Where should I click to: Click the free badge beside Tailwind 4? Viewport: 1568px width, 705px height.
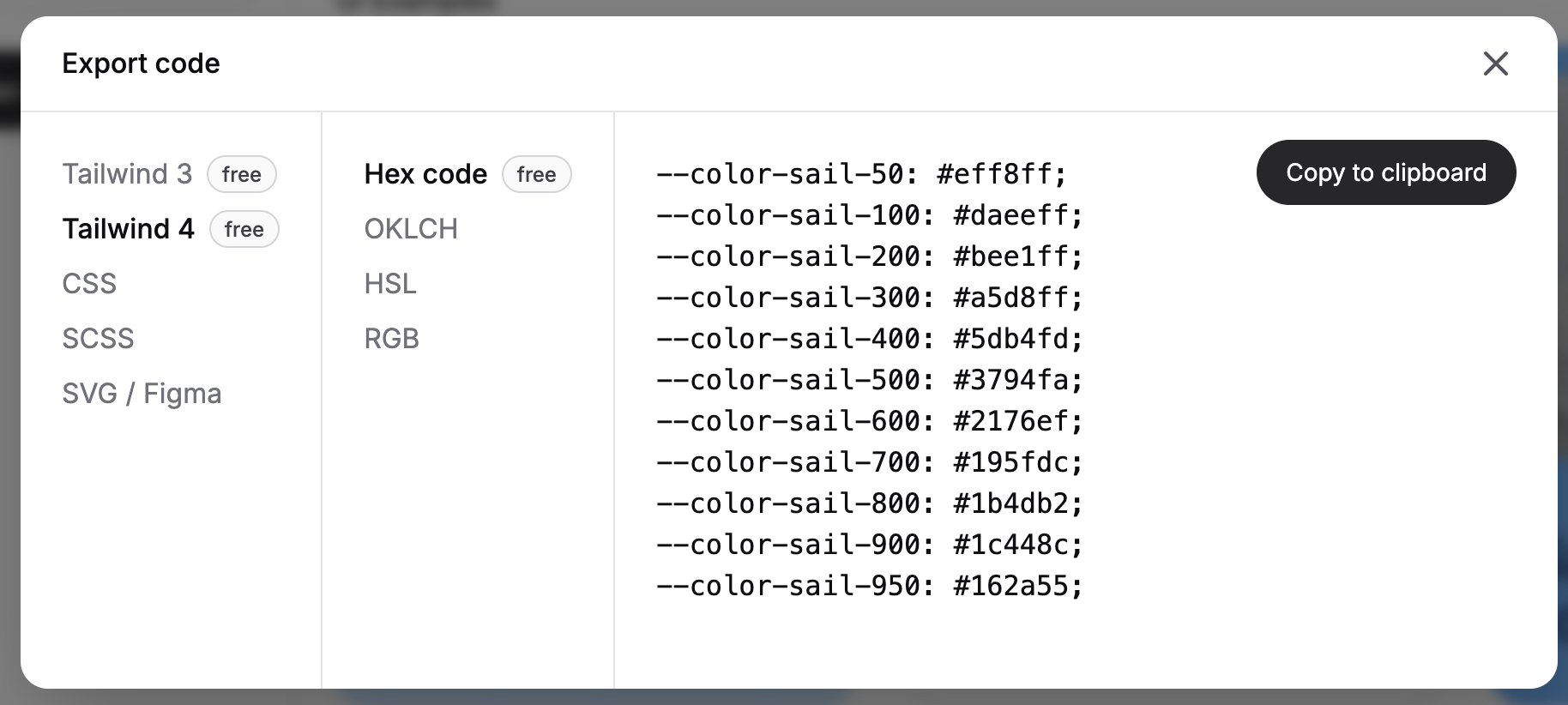pyautogui.click(x=244, y=229)
